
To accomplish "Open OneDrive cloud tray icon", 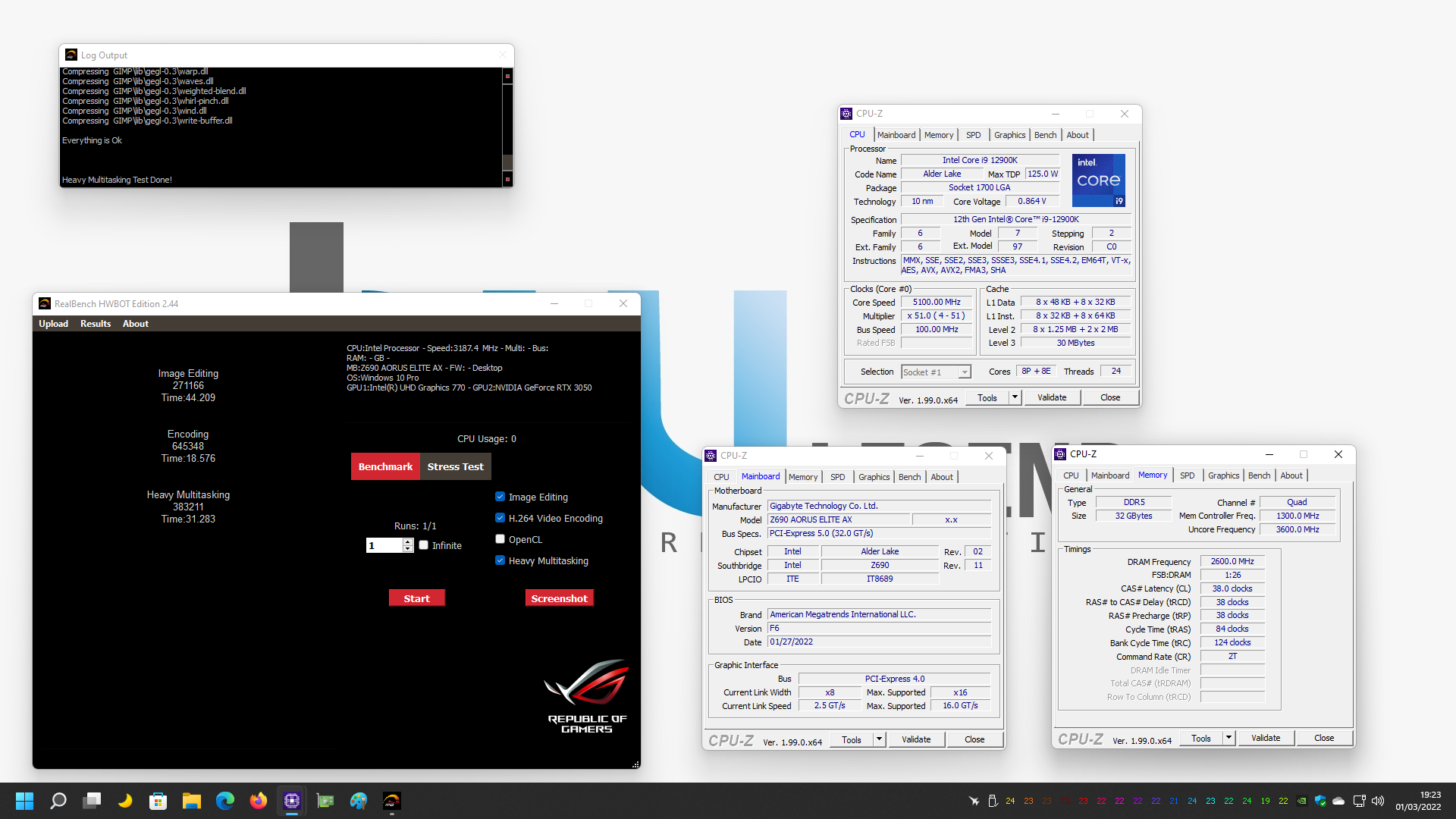I will [1338, 801].
